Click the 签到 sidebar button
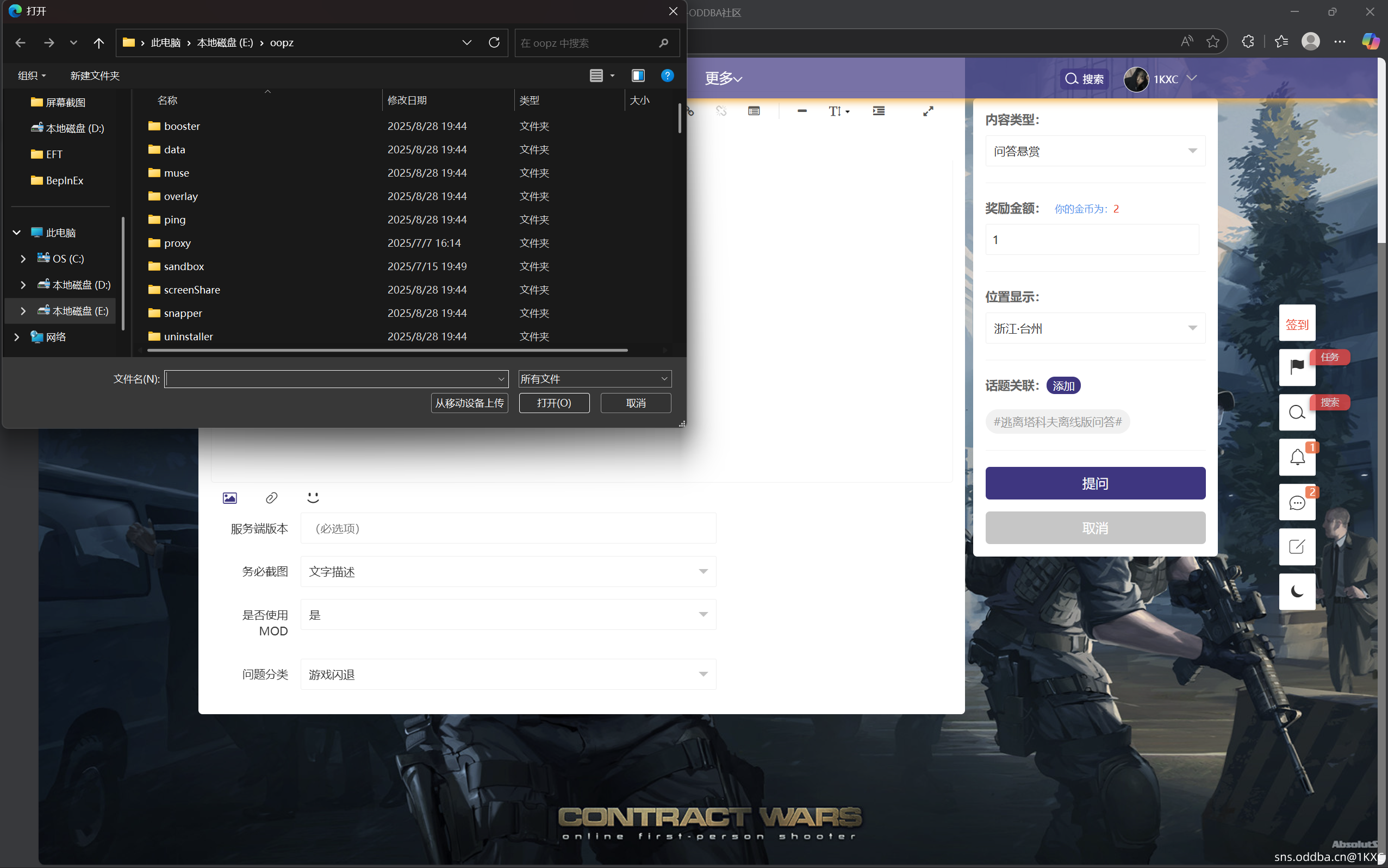 click(1297, 324)
